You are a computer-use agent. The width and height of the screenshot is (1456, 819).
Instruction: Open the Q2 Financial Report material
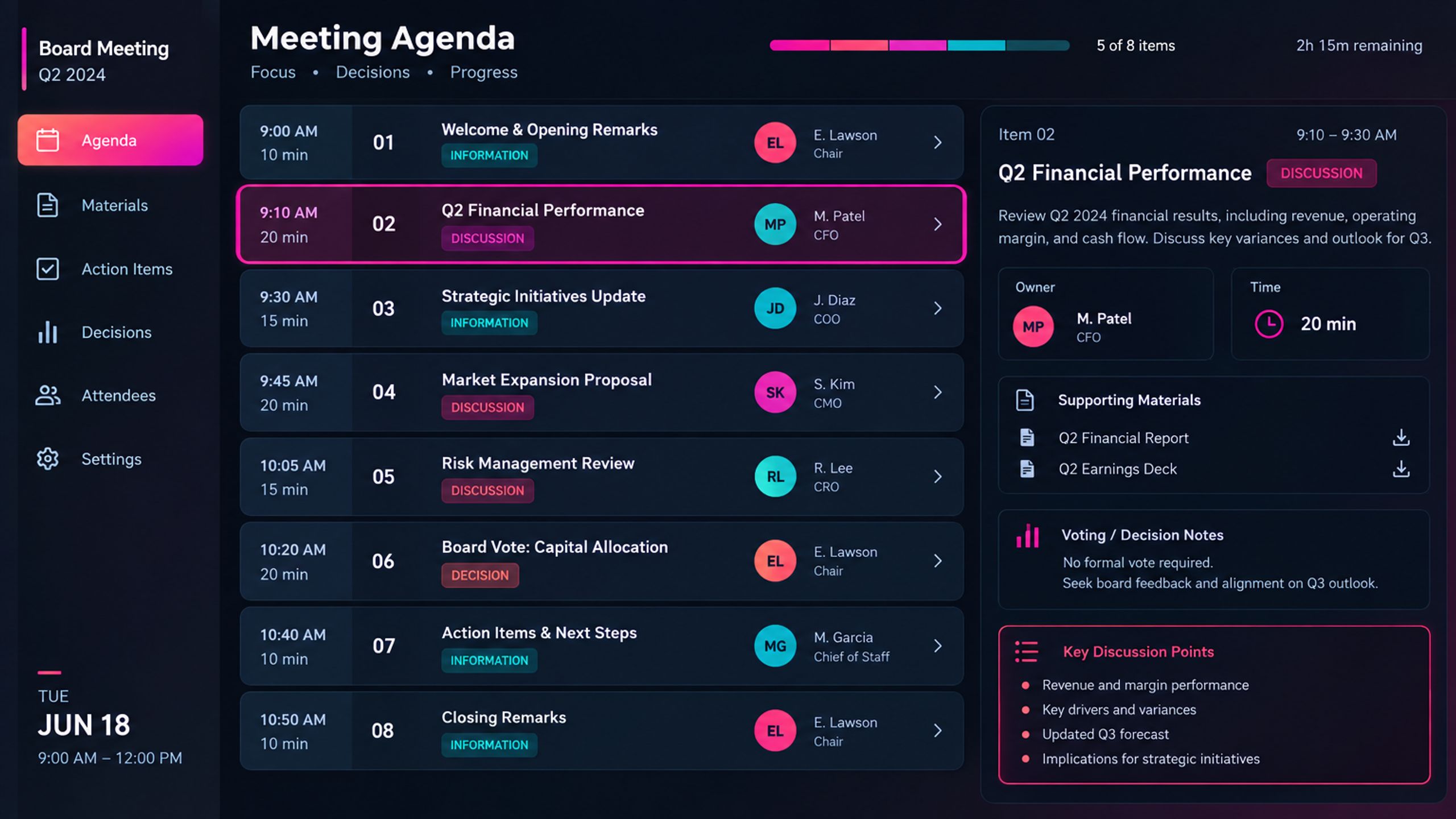(1123, 438)
